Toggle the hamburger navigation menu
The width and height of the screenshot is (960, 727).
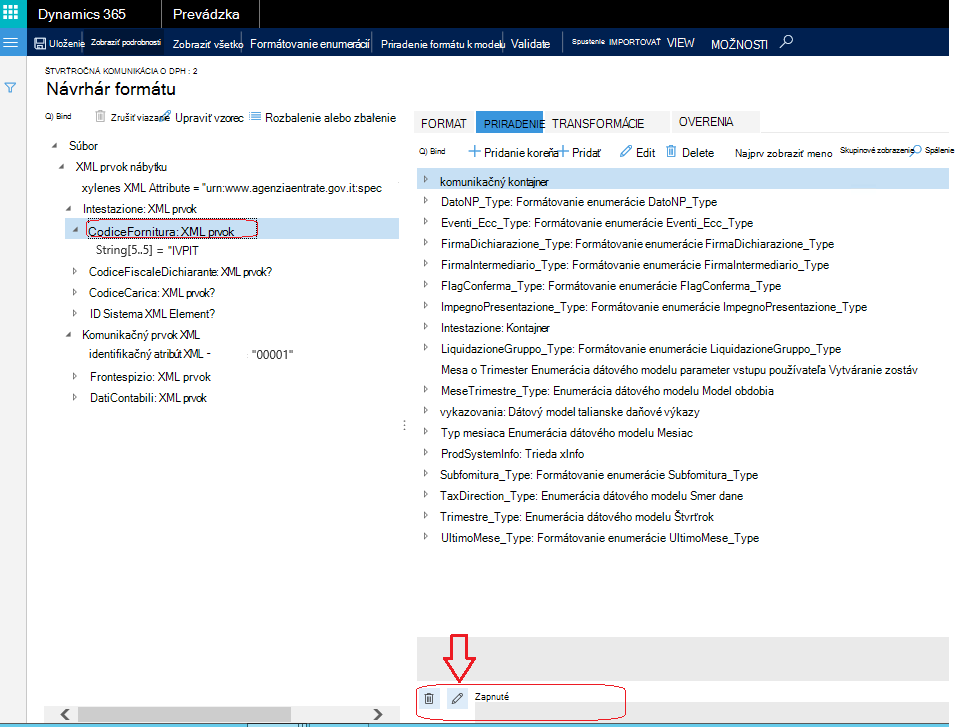pyautogui.click(x=11, y=42)
